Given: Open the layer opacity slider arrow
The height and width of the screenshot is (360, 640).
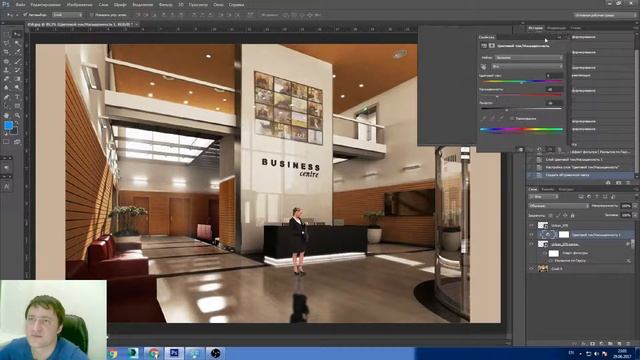Looking at the screenshot, I should point(634,206).
